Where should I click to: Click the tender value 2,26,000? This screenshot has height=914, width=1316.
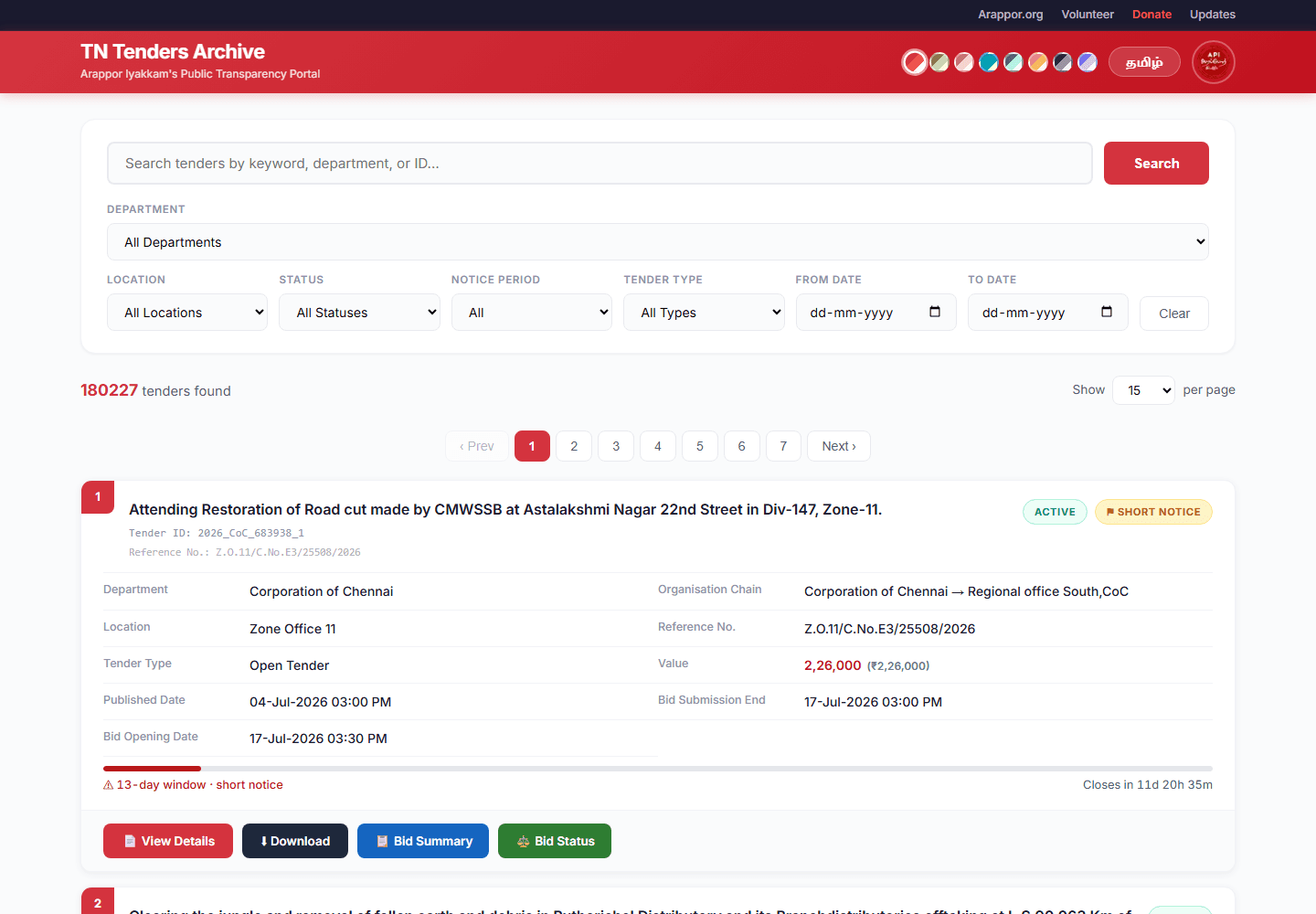click(x=833, y=665)
